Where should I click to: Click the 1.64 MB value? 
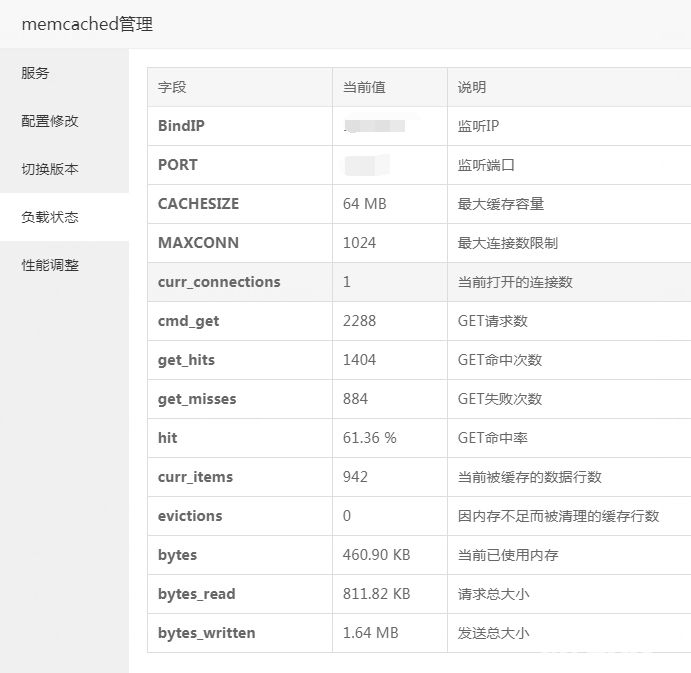(x=371, y=633)
